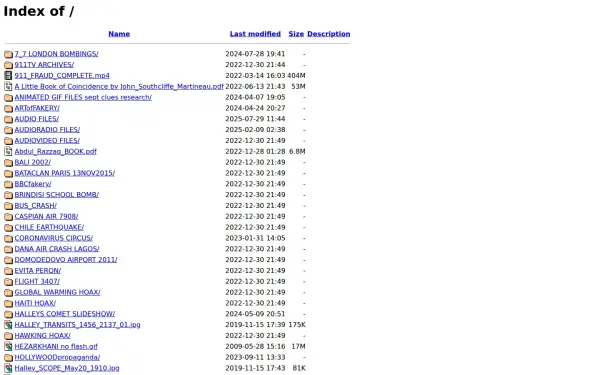Open the BRINDISI SCHOOL BOMB directory

(57, 195)
